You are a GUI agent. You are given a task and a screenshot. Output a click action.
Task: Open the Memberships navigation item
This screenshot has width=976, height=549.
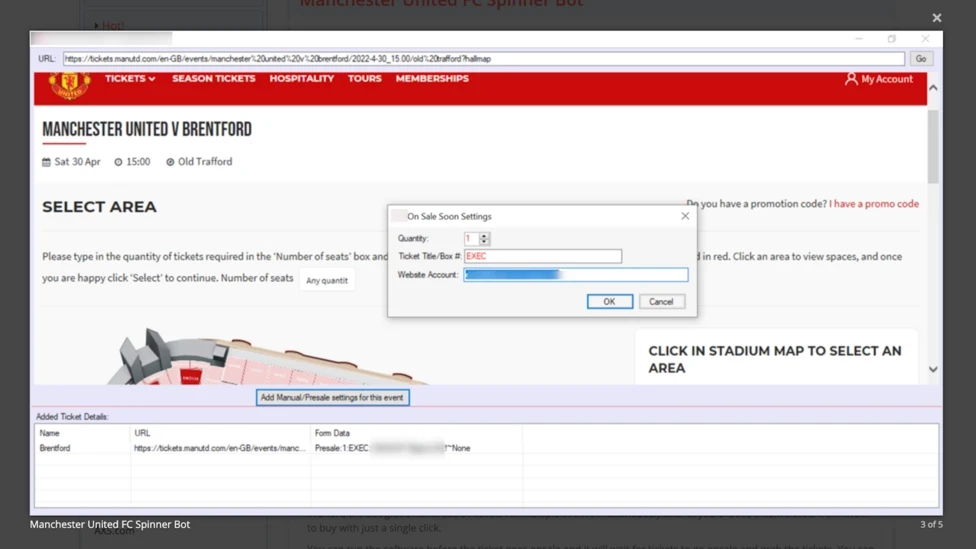pos(432,79)
